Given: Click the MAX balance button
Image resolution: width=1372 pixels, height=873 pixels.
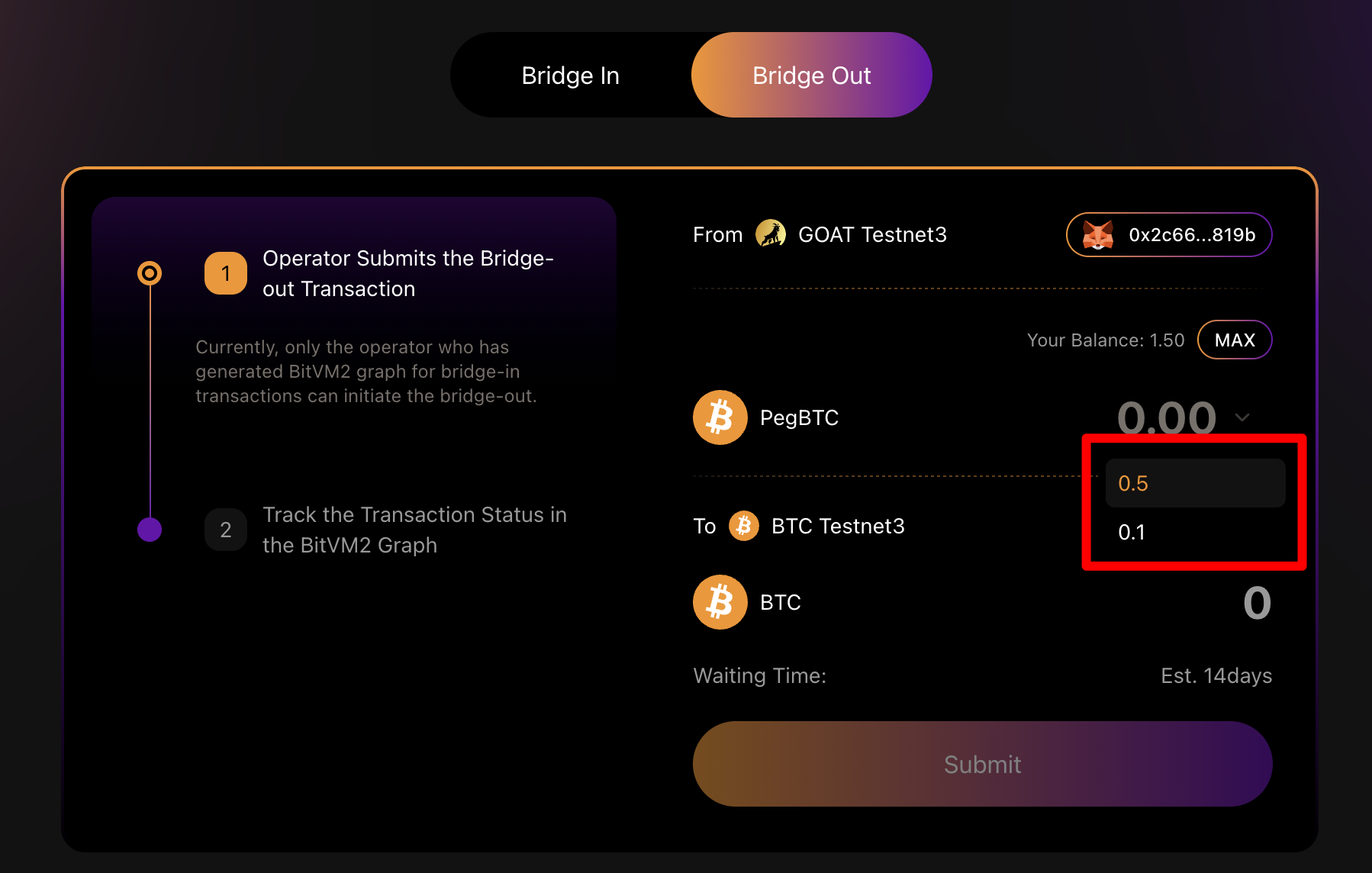Looking at the screenshot, I should [x=1235, y=340].
